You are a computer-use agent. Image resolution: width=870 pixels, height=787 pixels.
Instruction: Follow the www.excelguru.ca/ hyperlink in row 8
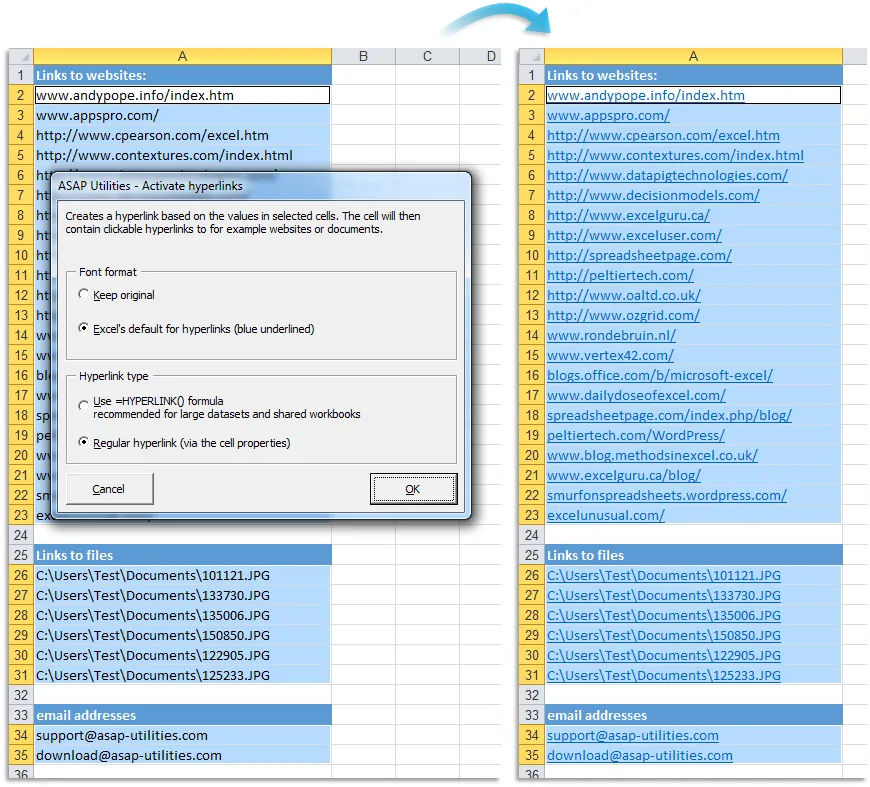[x=628, y=215]
